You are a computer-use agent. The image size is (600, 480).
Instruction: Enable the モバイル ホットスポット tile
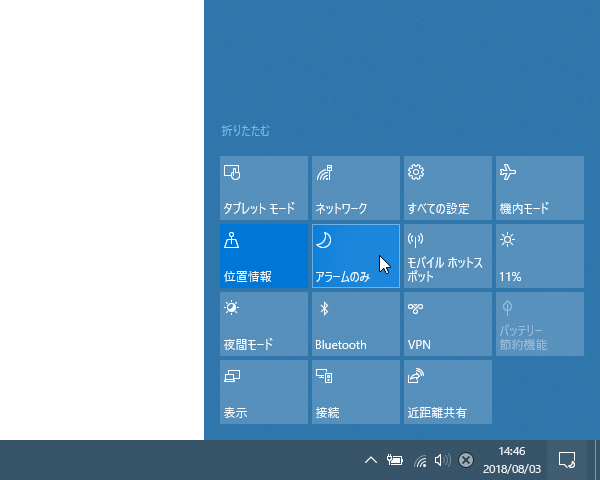[448, 256]
